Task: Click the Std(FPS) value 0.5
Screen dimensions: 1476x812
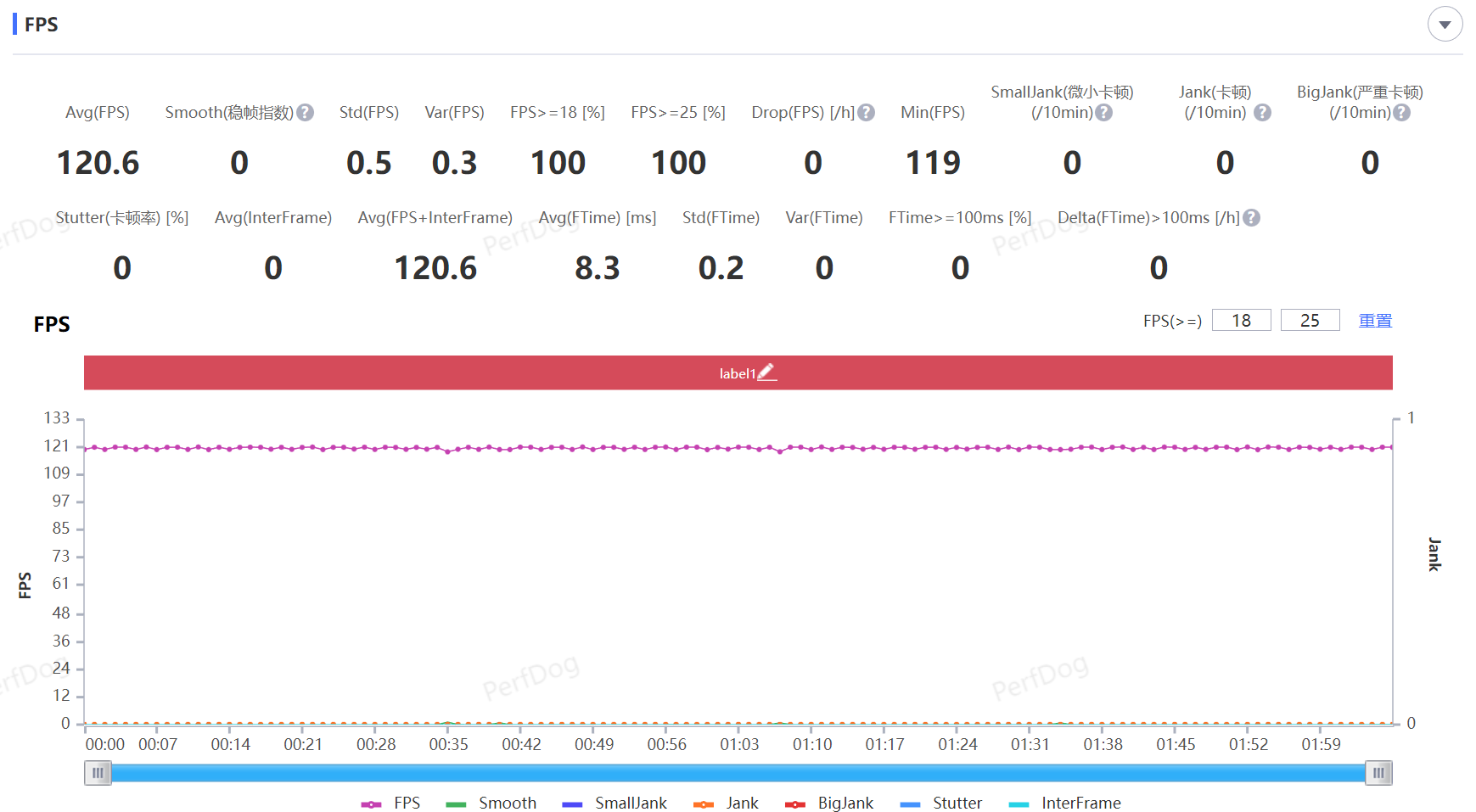Action: (369, 163)
